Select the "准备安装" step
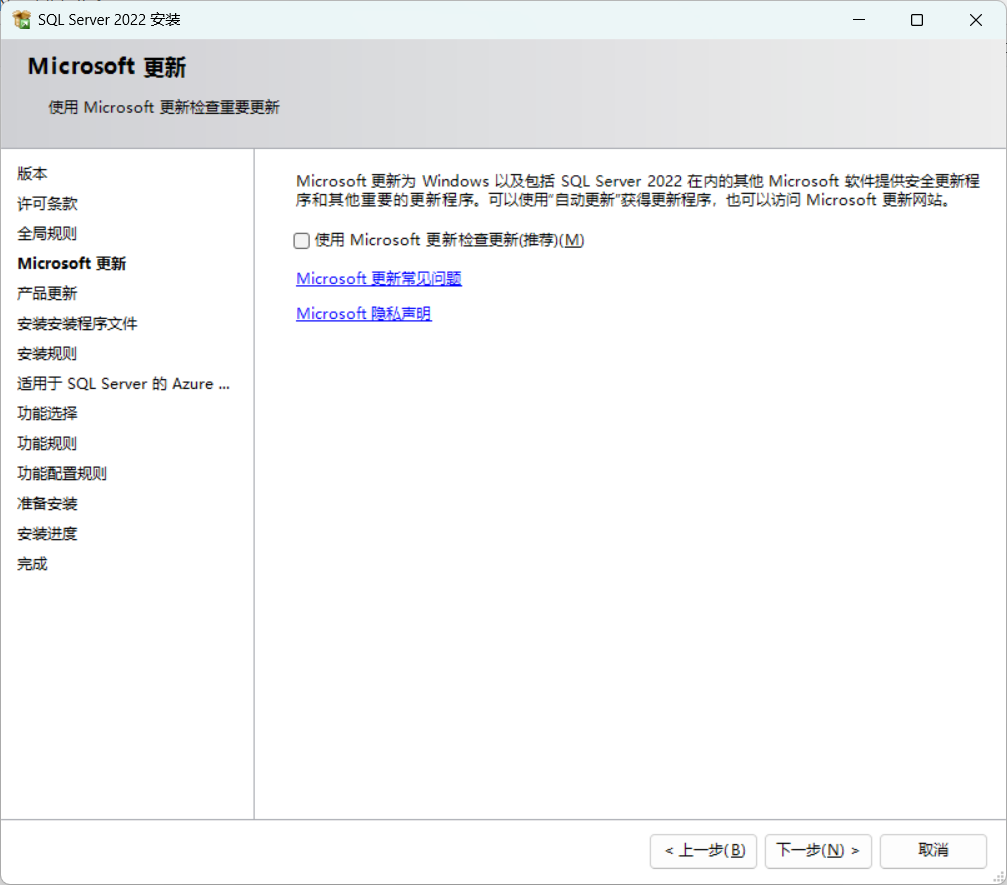Screen dimensions: 1007x885 coord(46,503)
